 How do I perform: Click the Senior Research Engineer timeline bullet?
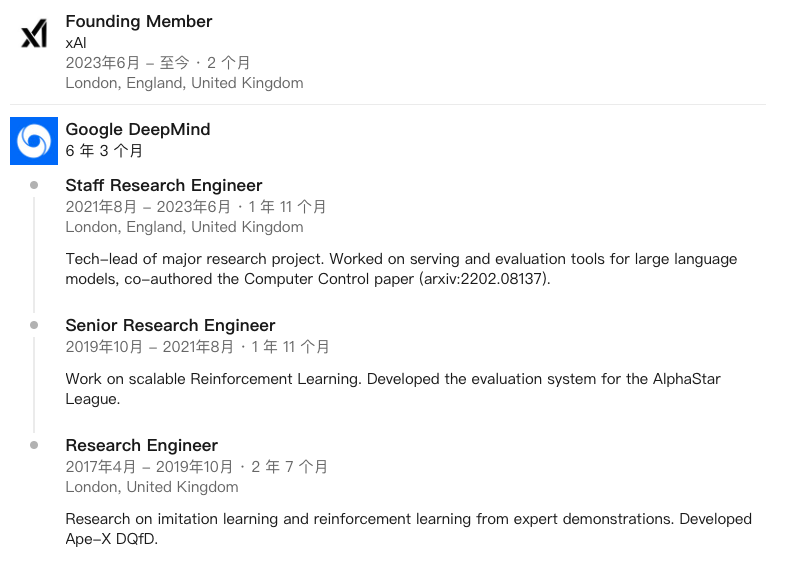(34, 325)
